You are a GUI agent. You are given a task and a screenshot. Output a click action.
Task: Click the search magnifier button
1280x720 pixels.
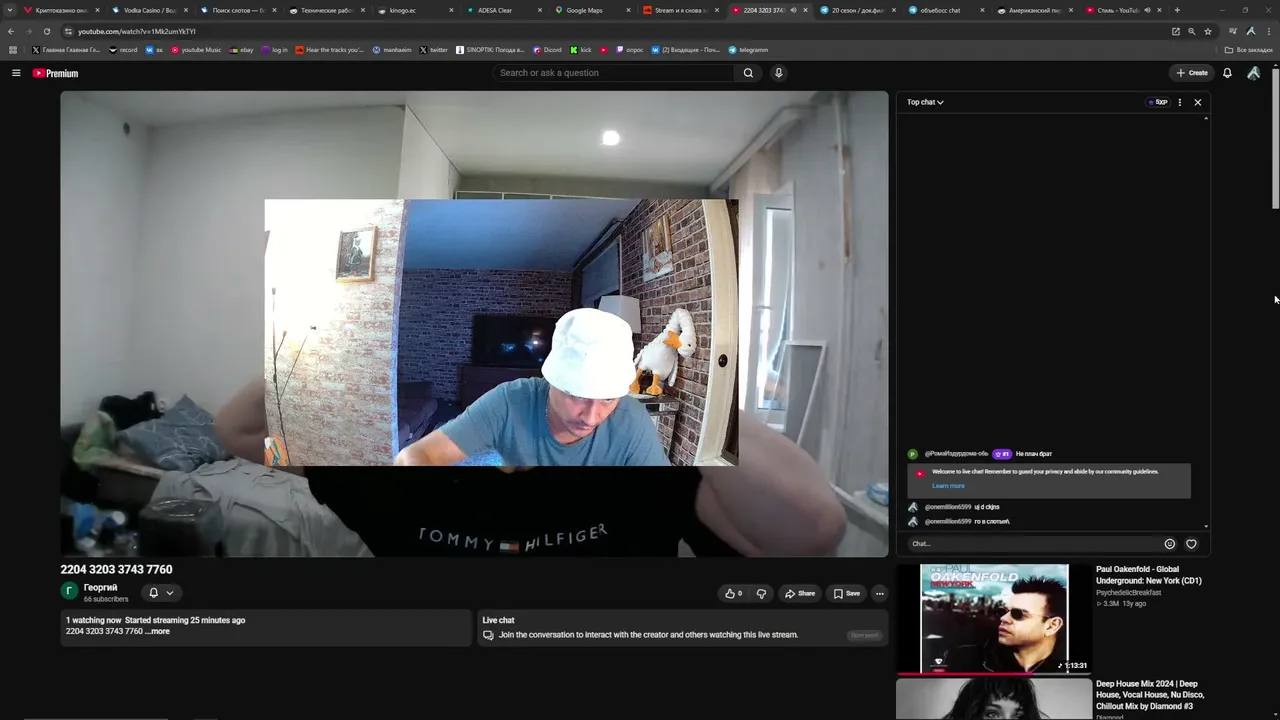(748, 73)
